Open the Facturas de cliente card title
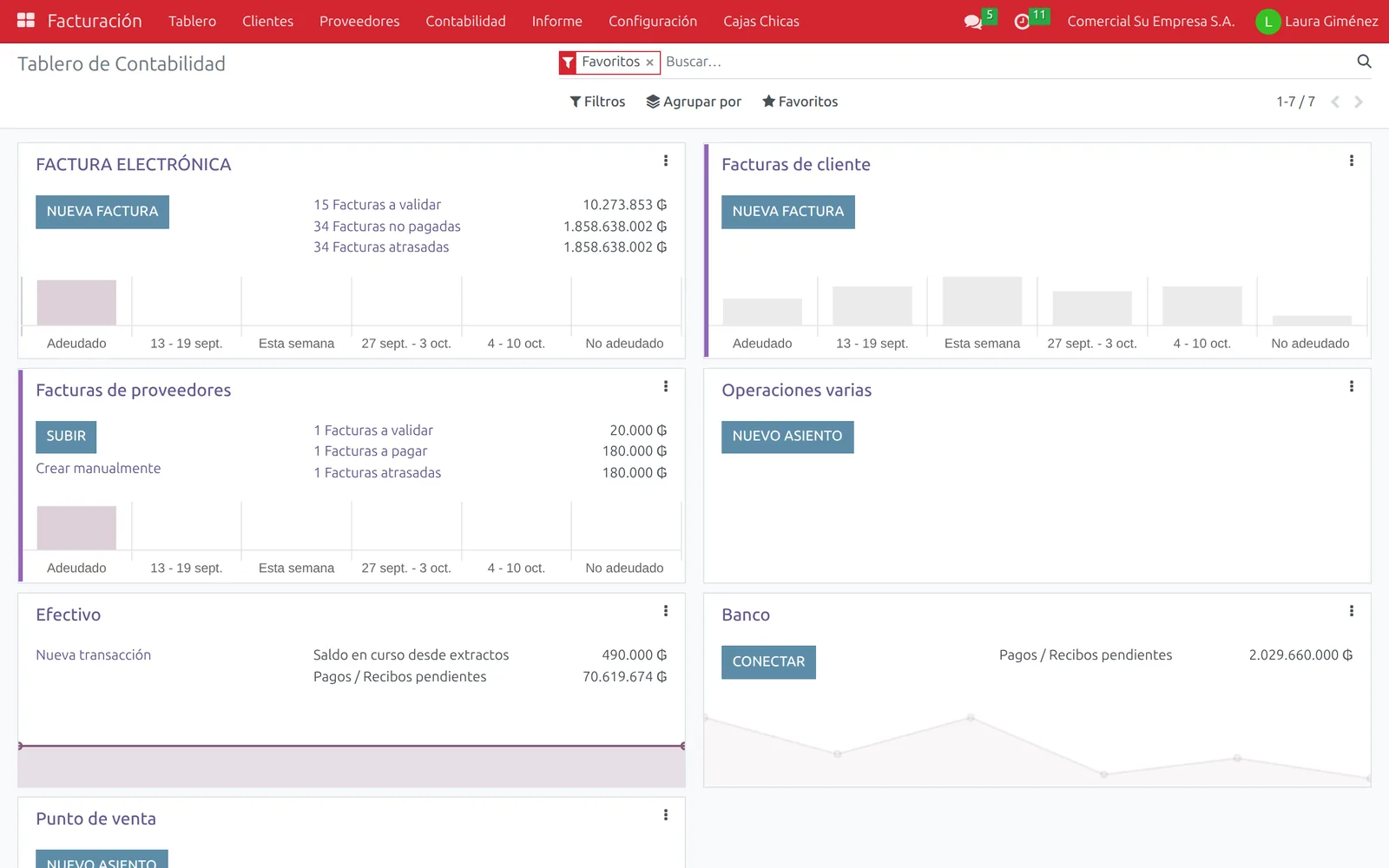Image resolution: width=1389 pixels, height=868 pixels. coord(796,165)
